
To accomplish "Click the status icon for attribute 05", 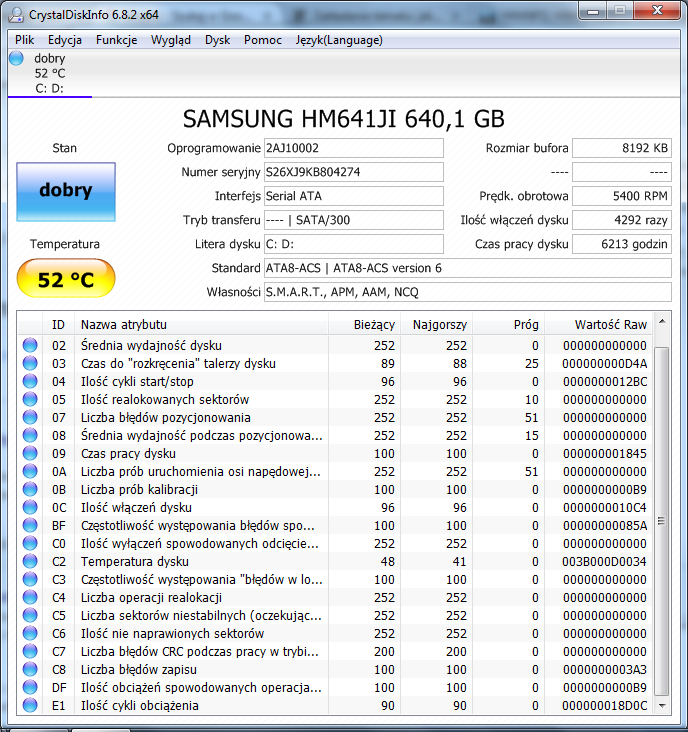I will pos(30,399).
